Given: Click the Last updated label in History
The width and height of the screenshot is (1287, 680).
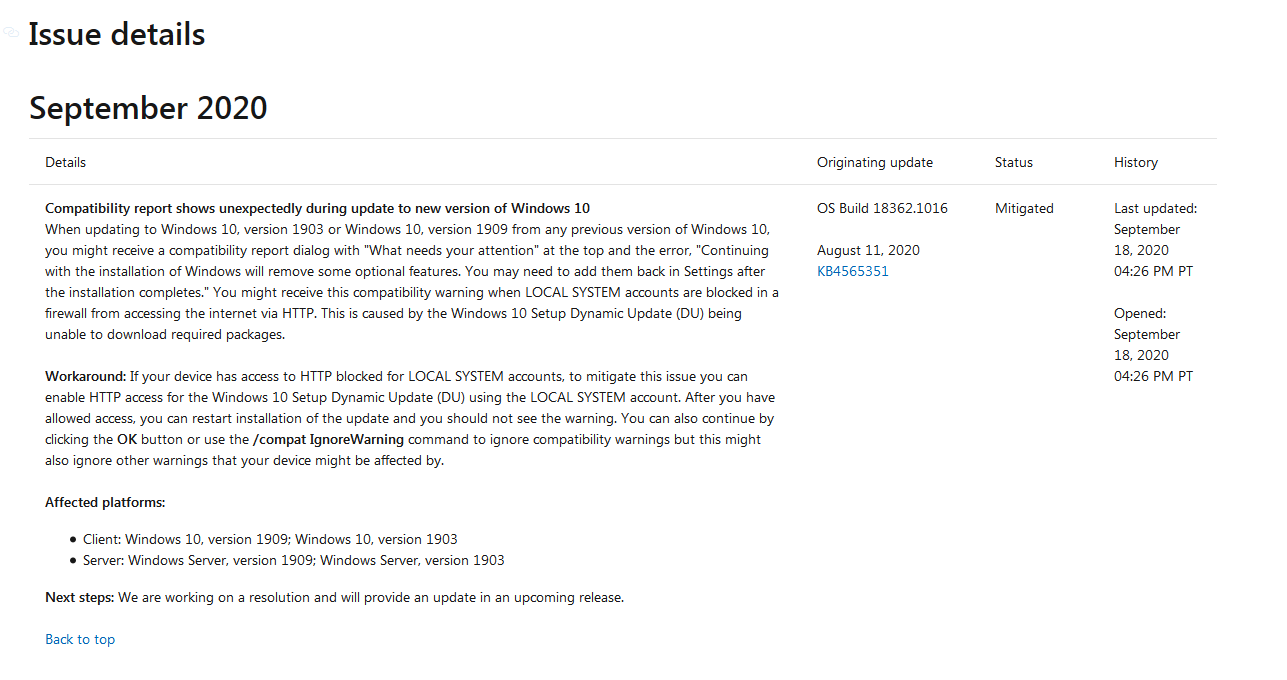Looking at the screenshot, I should coord(1155,208).
